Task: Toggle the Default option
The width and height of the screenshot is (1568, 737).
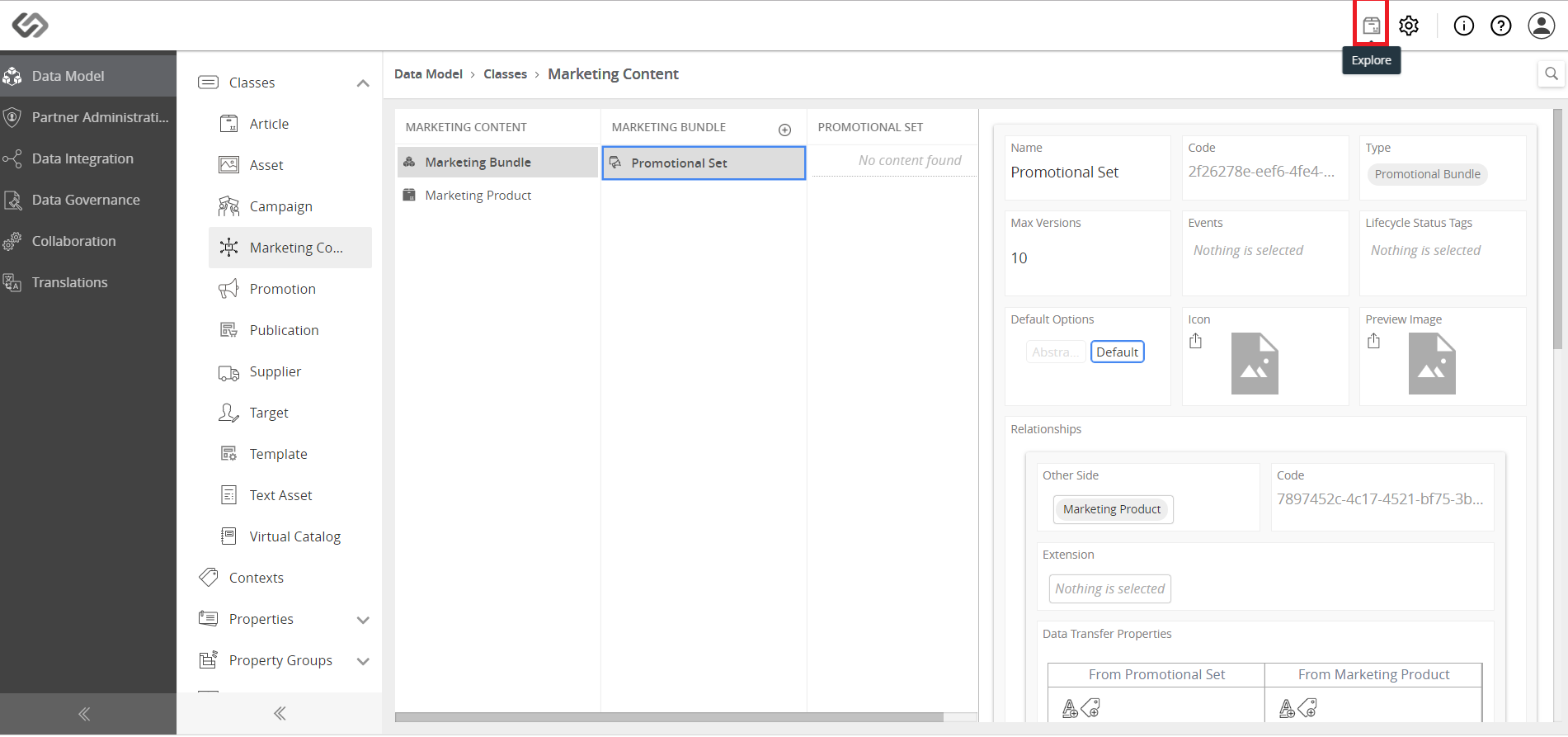Action: coord(1117,352)
